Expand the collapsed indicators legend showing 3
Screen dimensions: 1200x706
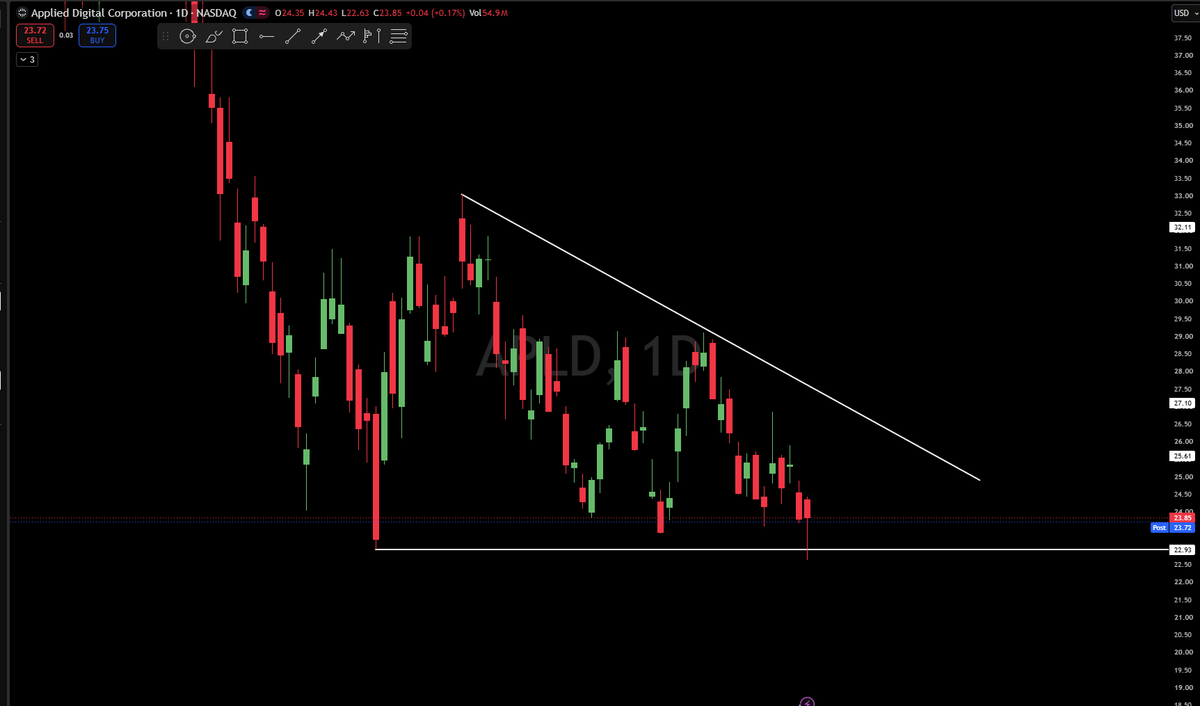[27, 60]
